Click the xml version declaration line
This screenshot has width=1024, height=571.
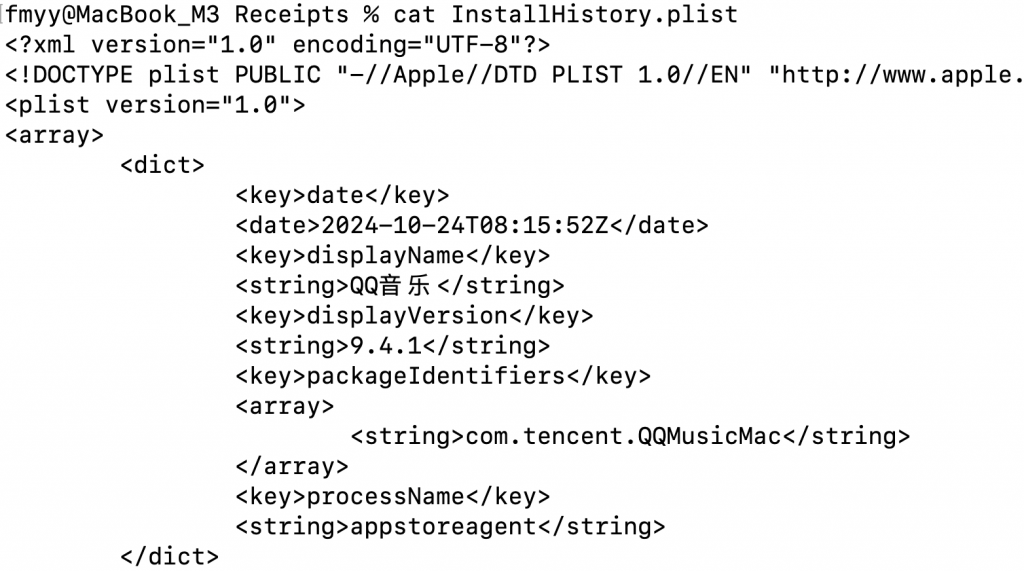tap(278, 45)
